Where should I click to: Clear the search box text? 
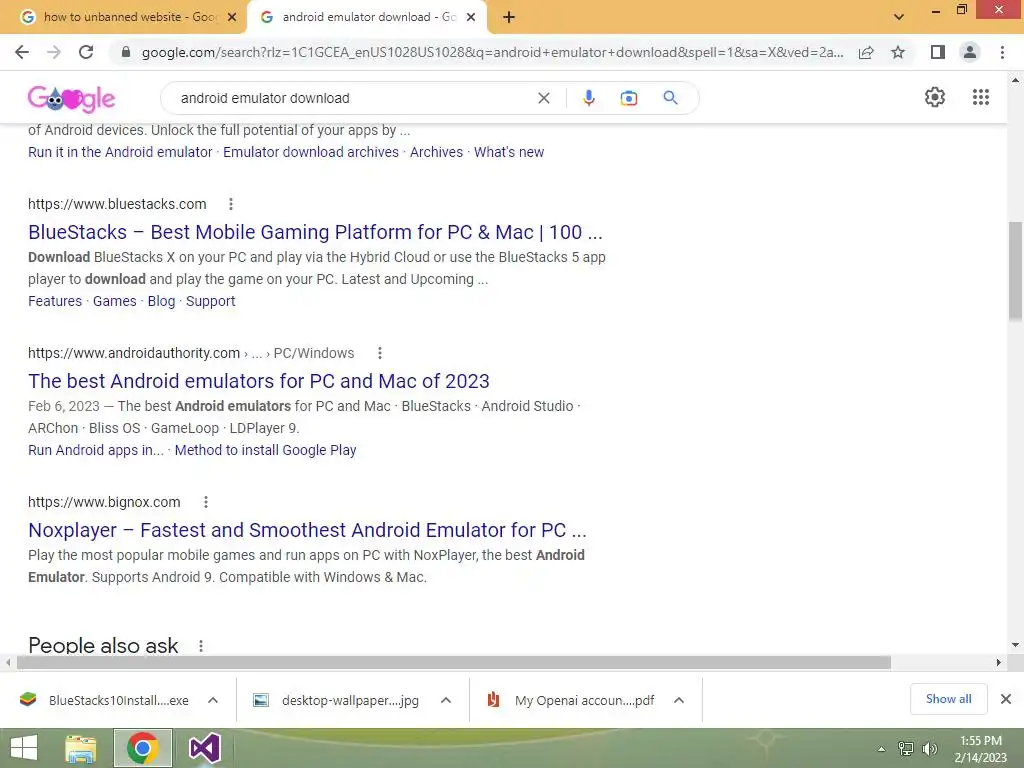543,98
